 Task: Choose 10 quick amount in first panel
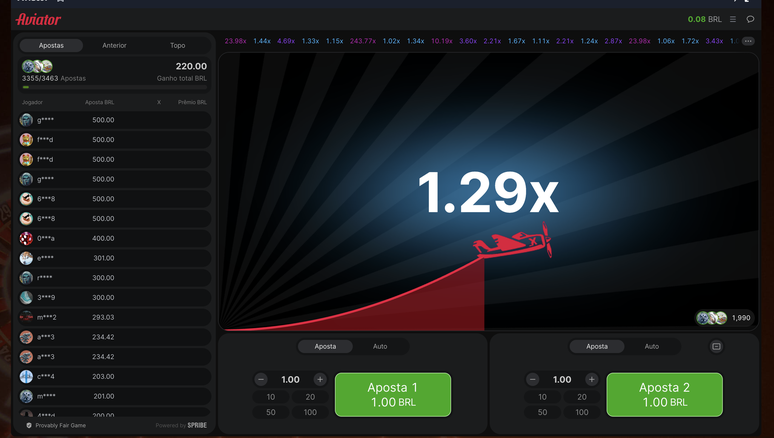(x=271, y=397)
